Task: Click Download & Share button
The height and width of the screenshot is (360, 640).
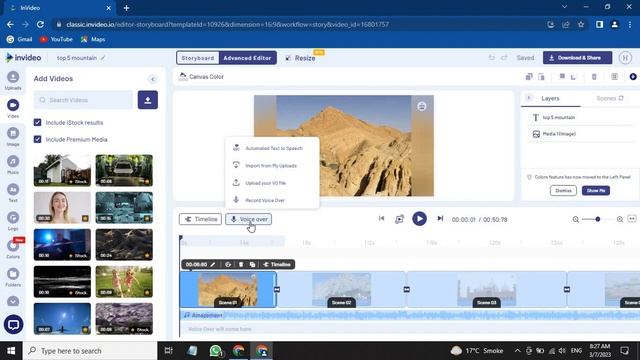Action: 577,58
